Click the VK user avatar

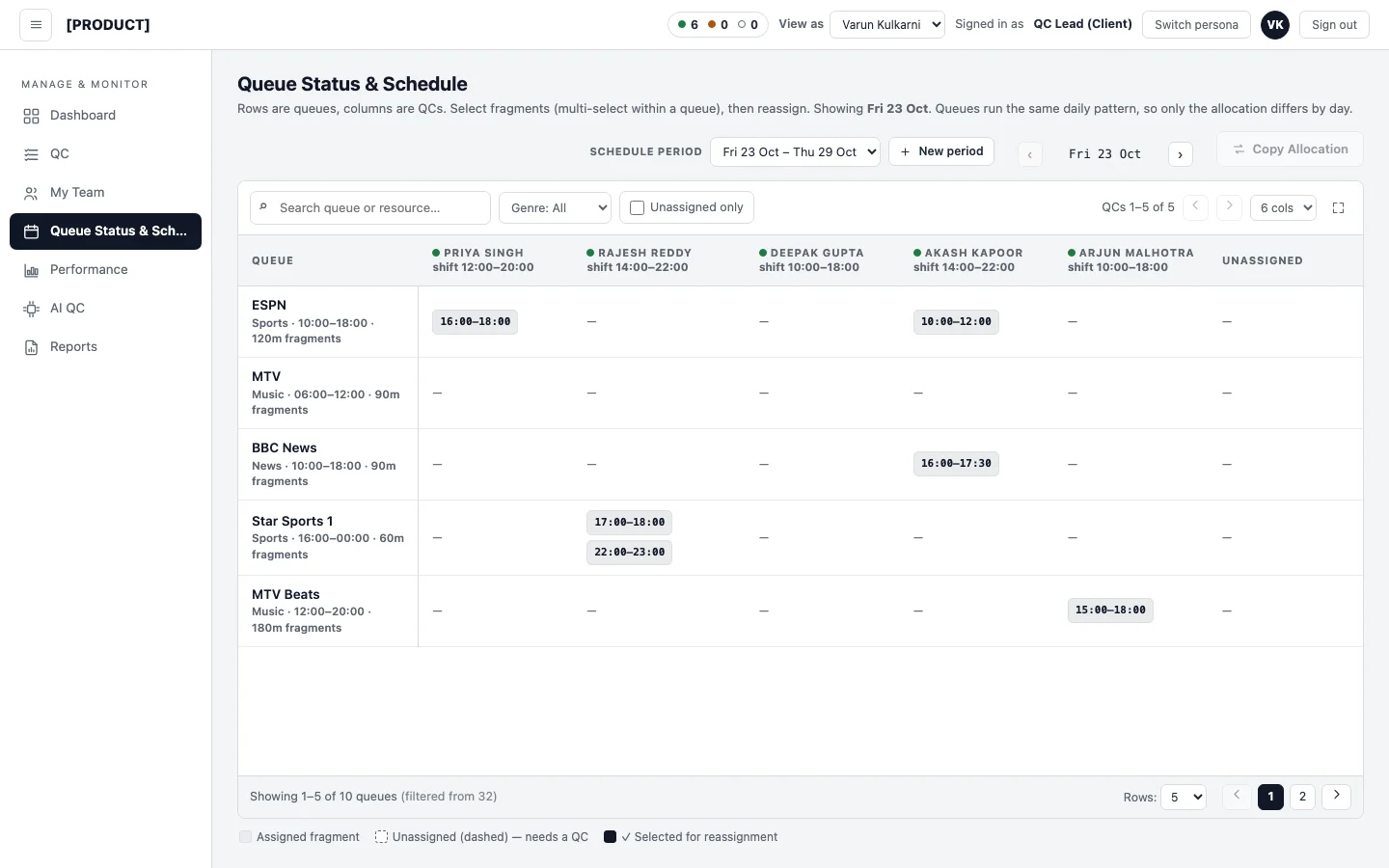click(x=1275, y=25)
